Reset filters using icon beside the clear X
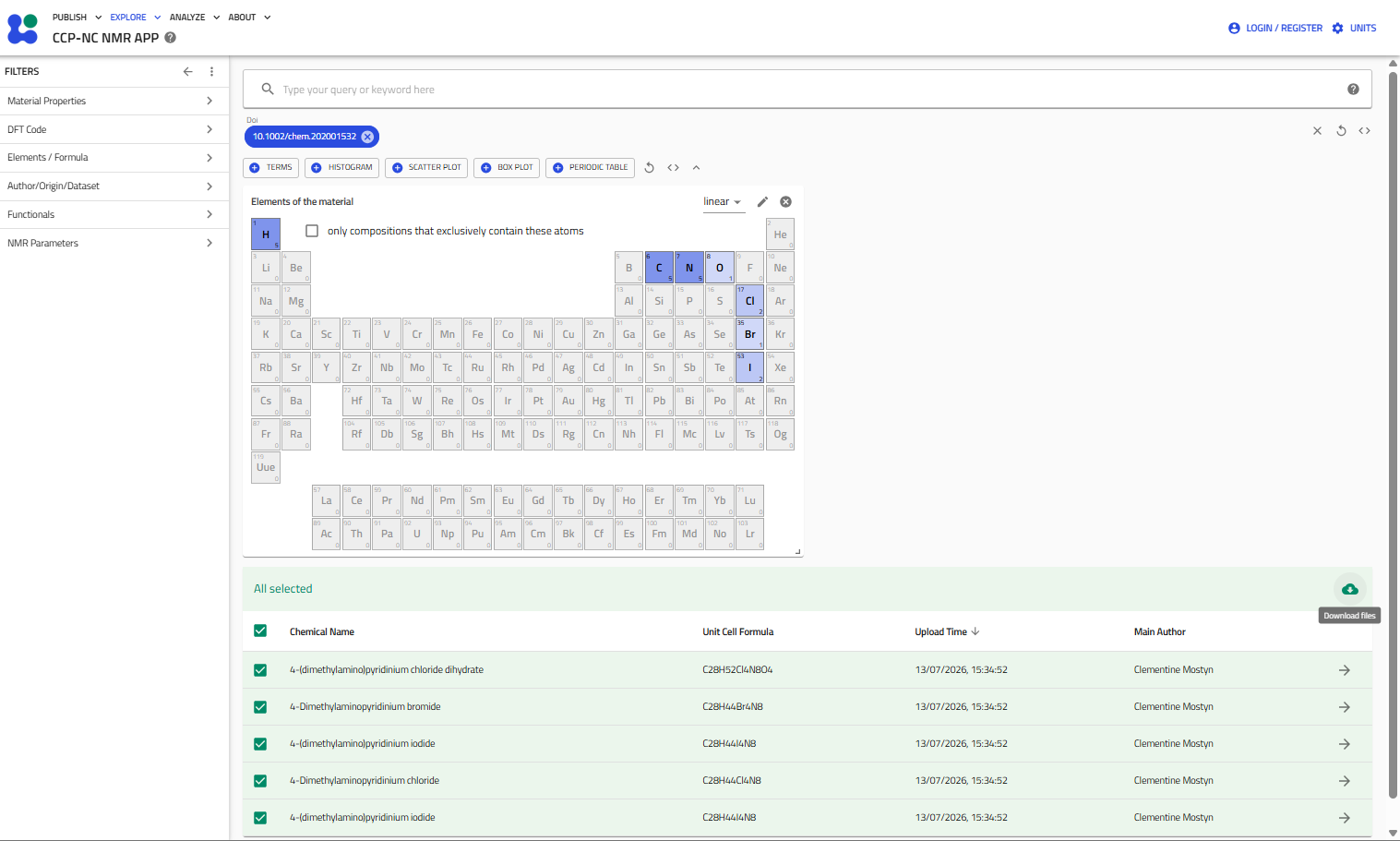This screenshot has width=1400, height=841. point(1341,131)
